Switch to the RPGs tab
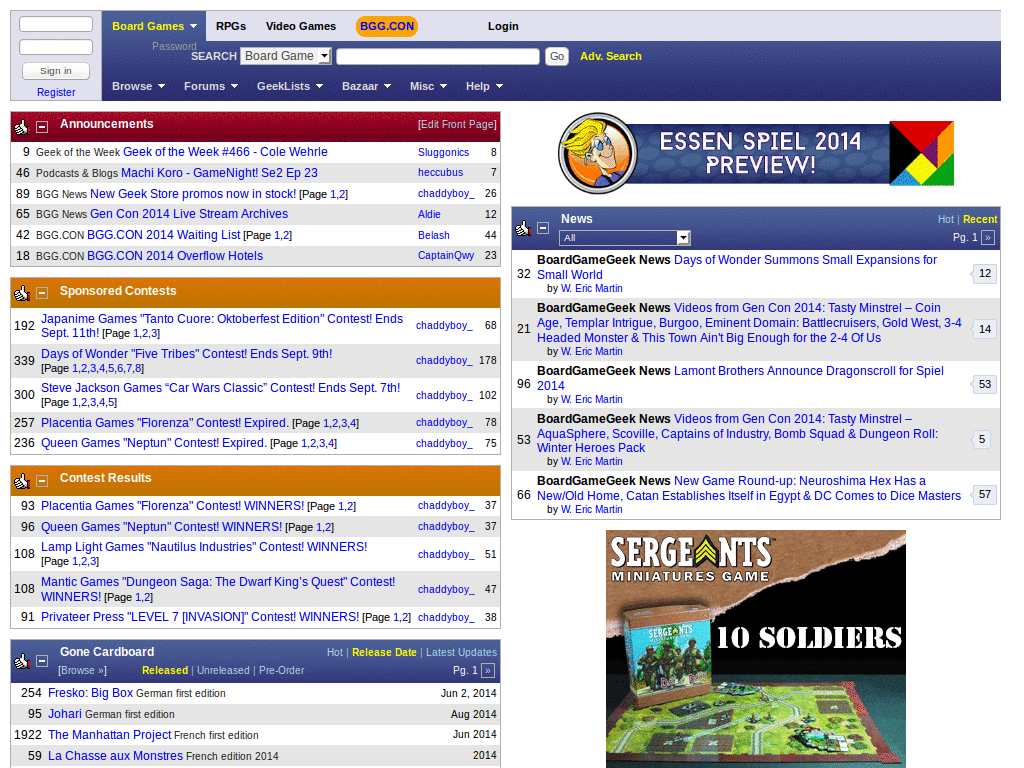This screenshot has width=1024, height=768. (x=231, y=26)
